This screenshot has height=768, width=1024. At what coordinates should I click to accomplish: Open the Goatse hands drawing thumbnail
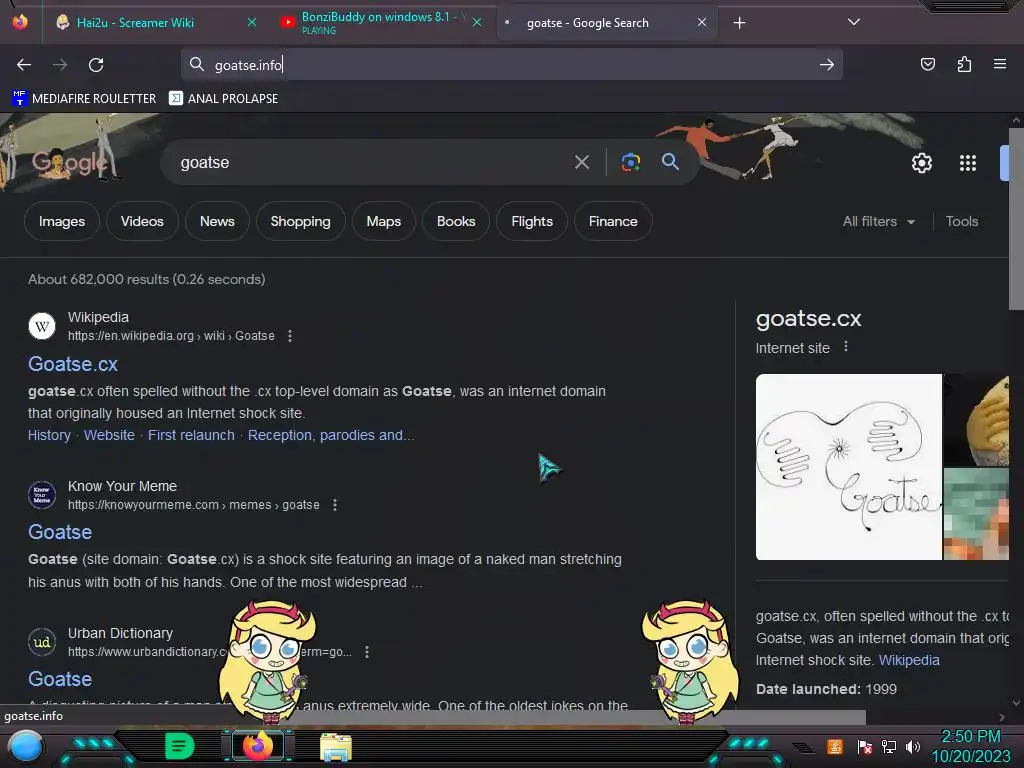tap(848, 466)
